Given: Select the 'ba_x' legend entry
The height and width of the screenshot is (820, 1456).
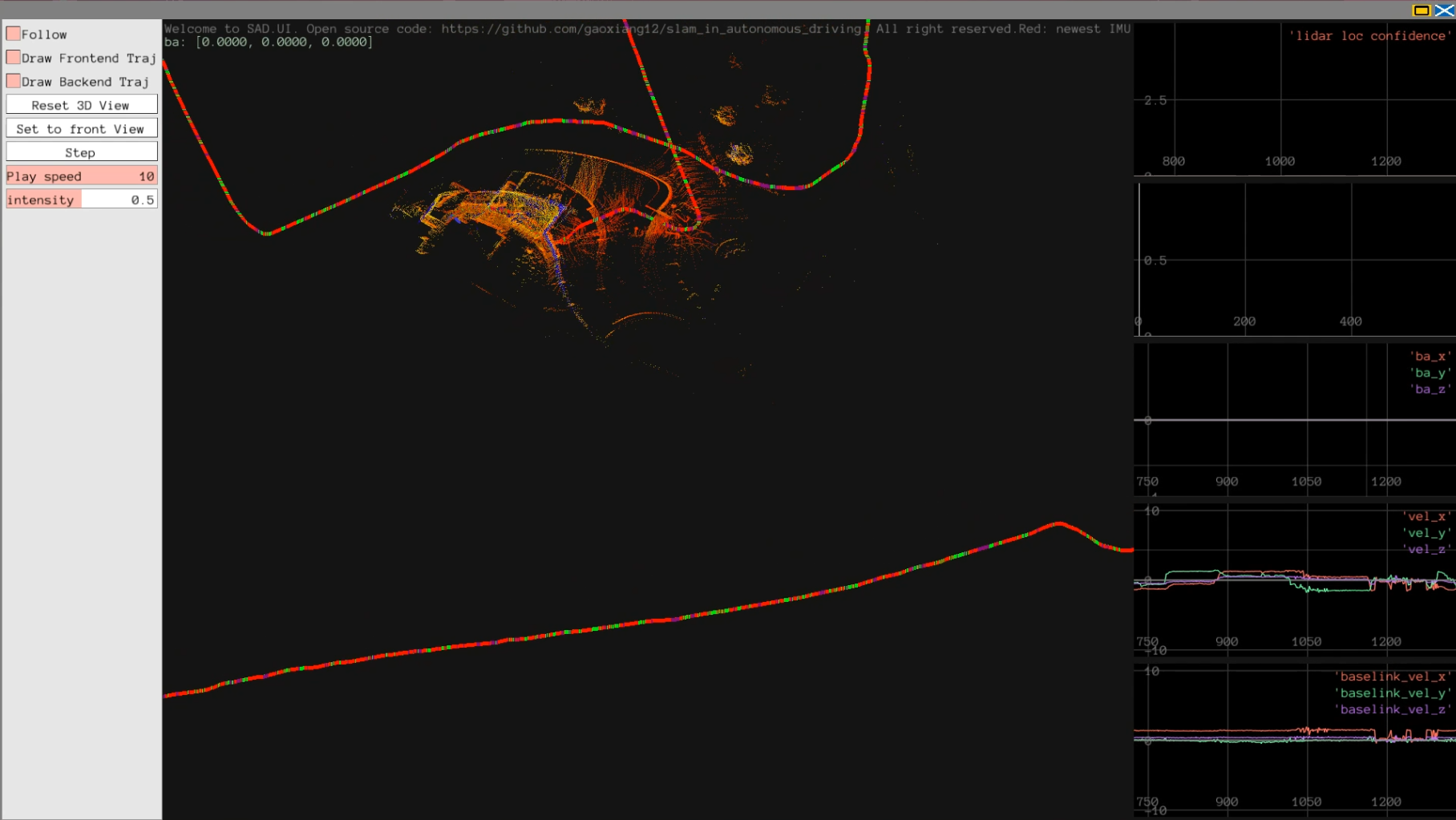Looking at the screenshot, I should [x=1430, y=357].
